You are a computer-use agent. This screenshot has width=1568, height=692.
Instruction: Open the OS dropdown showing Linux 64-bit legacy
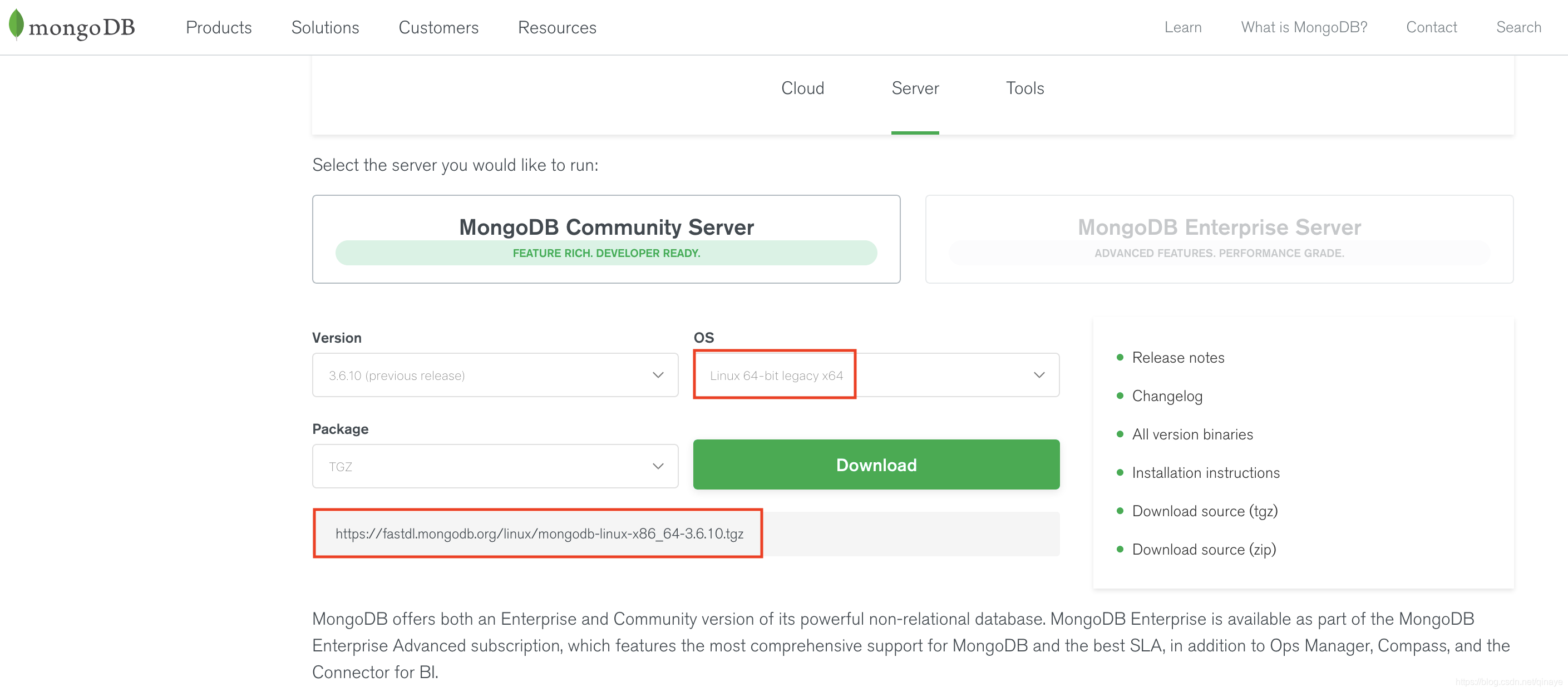coord(876,375)
